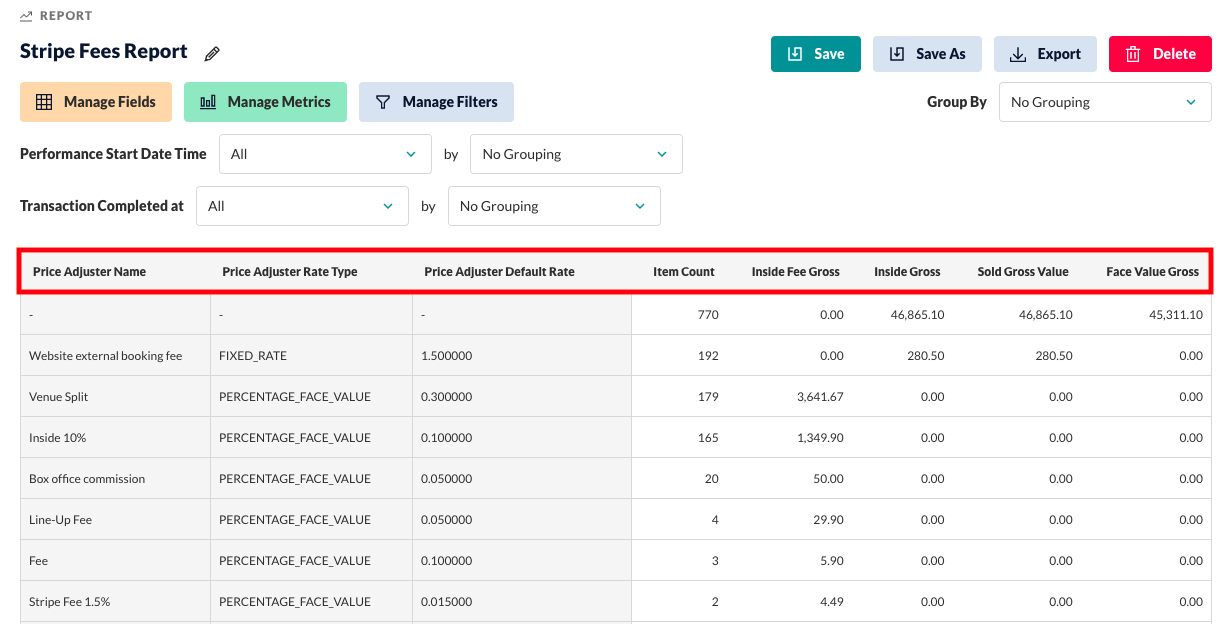Sort by Price Adjuster Name column header
Screen dimensions: 1229x624
pos(89,272)
